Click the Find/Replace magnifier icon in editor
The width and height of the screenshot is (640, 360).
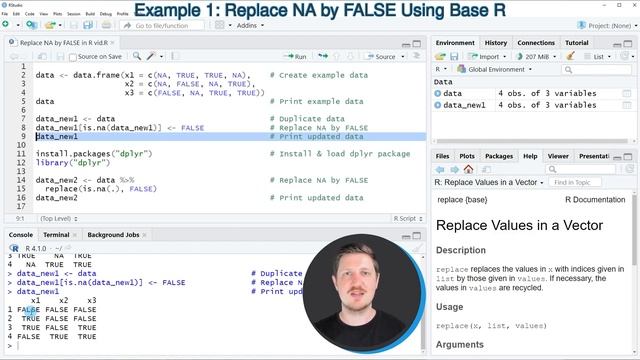pos(137,56)
